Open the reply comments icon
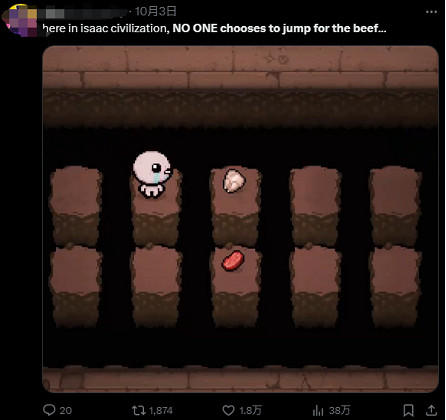Screen dimensions: 446x420 (49, 410)
